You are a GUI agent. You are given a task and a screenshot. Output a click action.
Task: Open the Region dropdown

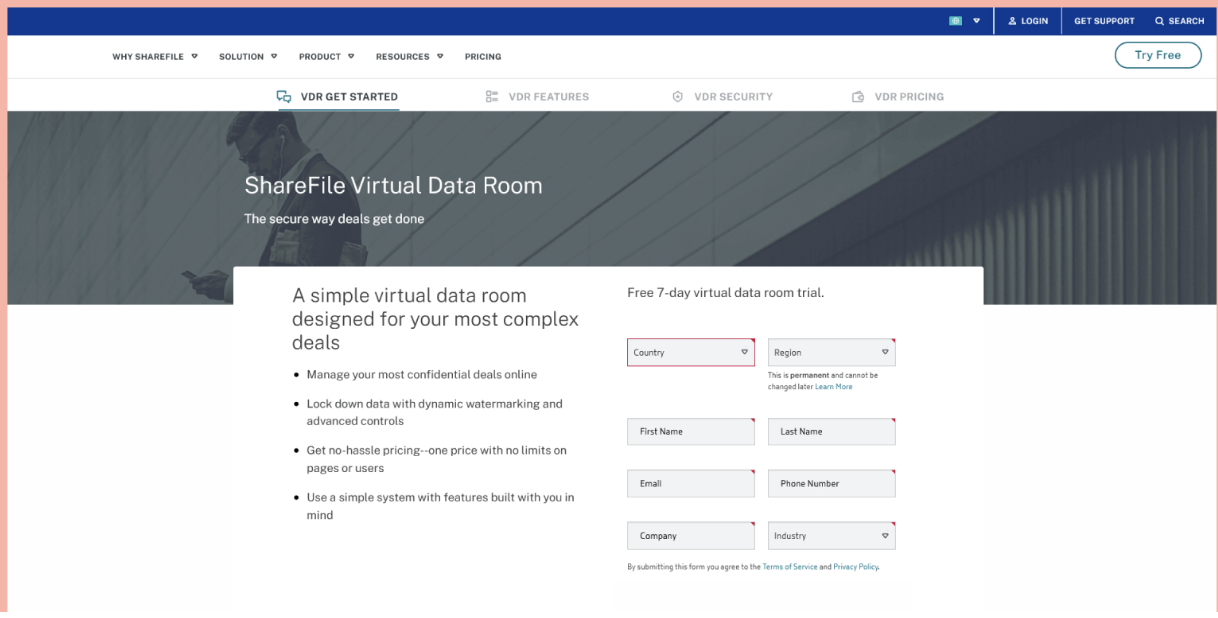click(x=832, y=352)
